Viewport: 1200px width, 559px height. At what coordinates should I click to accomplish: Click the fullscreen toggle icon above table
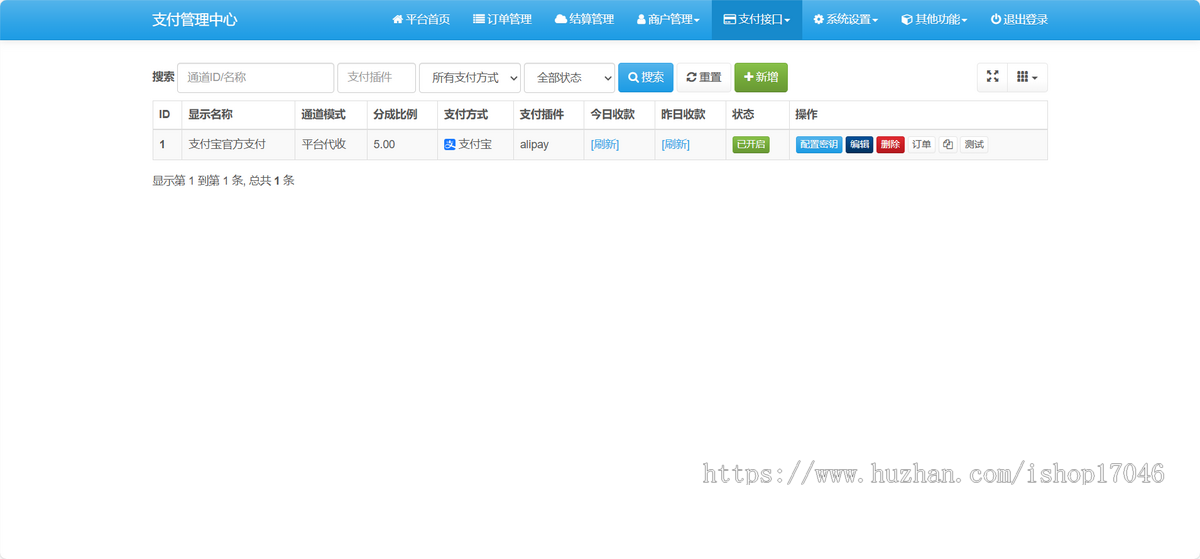(992, 77)
